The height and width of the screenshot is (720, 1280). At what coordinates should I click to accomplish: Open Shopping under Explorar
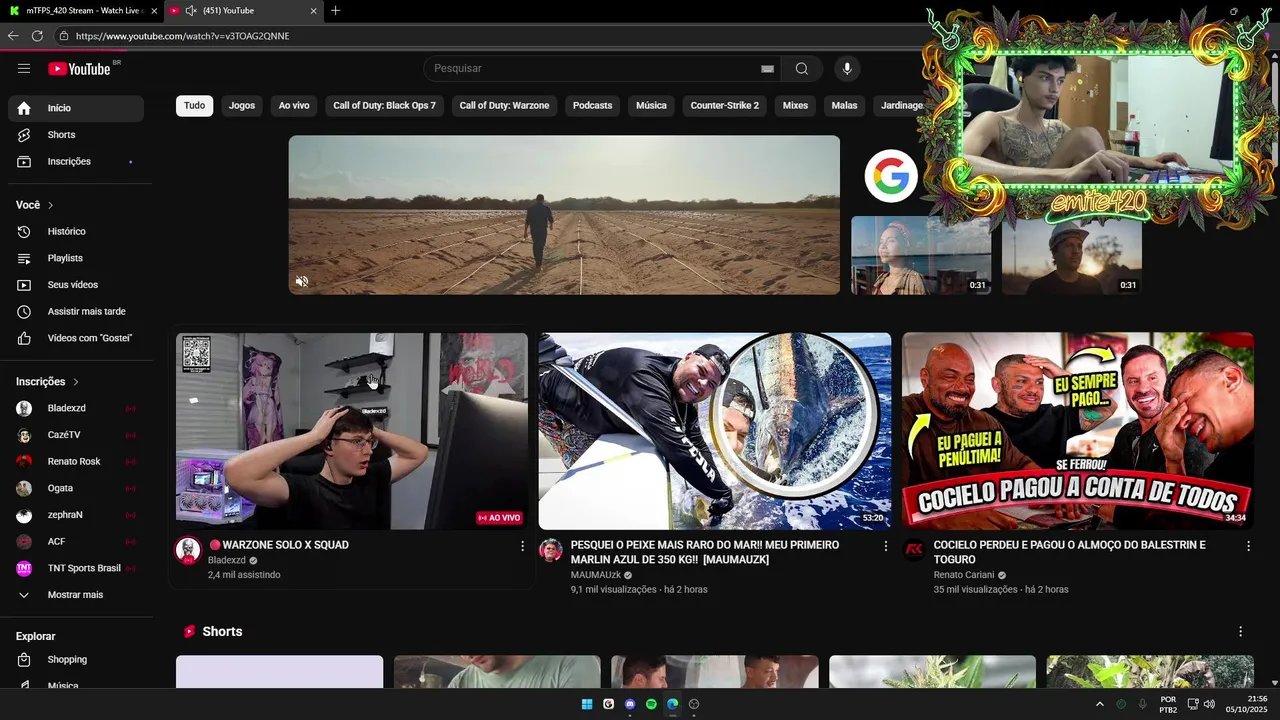pyautogui.click(x=76, y=659)
